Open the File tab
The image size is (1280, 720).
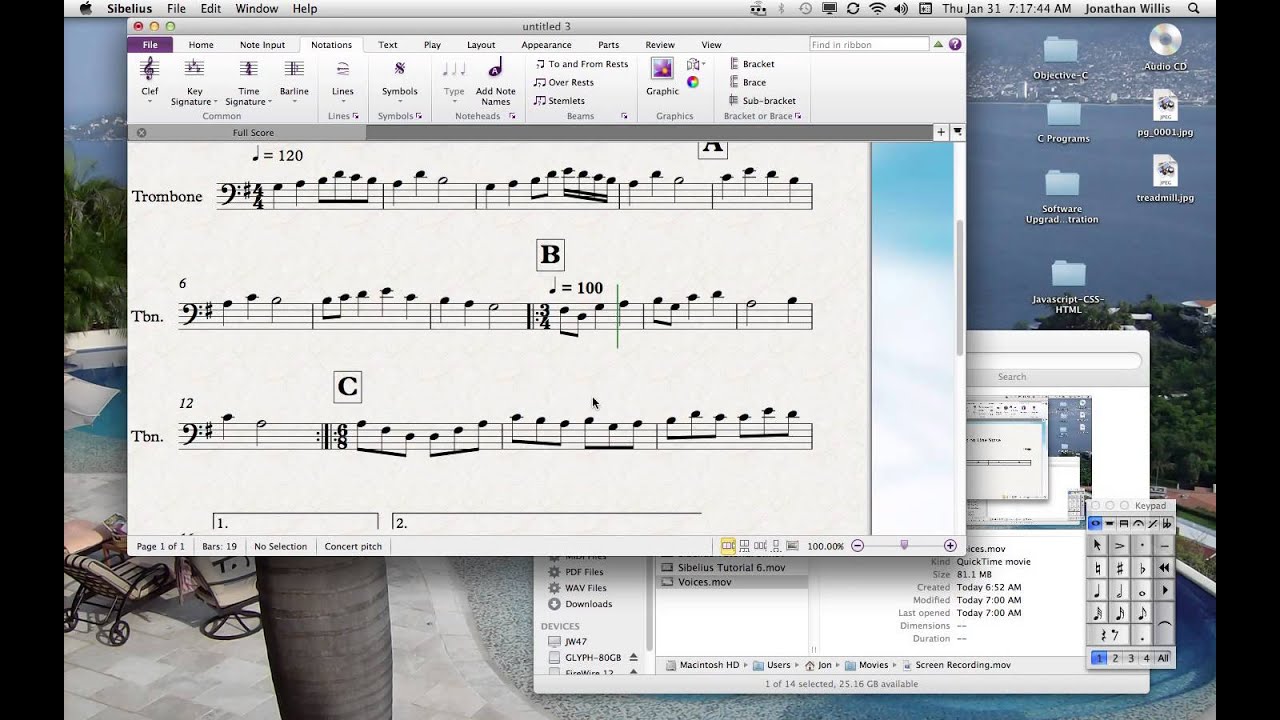coord(150,44)
